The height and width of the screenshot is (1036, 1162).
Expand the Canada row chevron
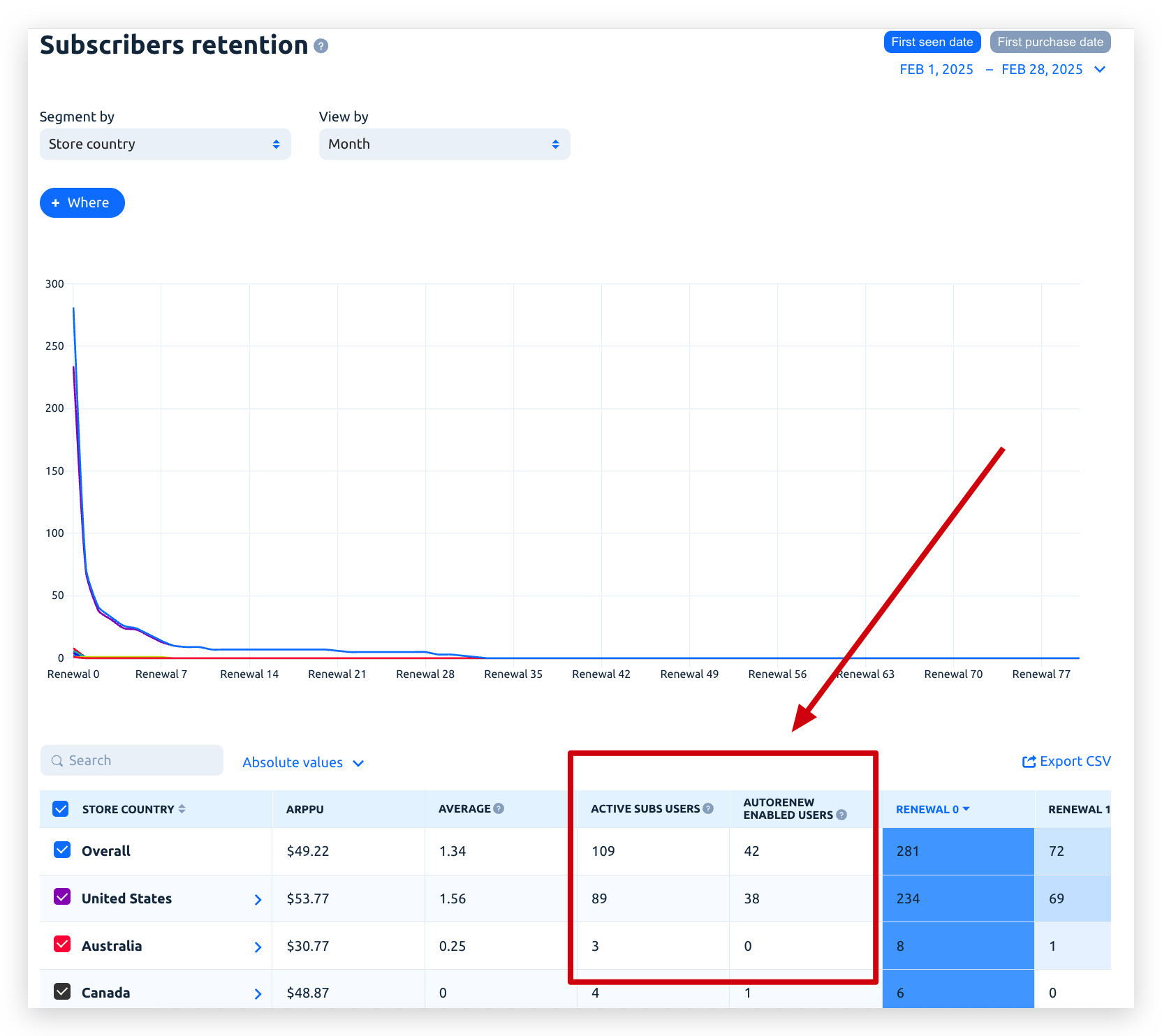[258, 993]
